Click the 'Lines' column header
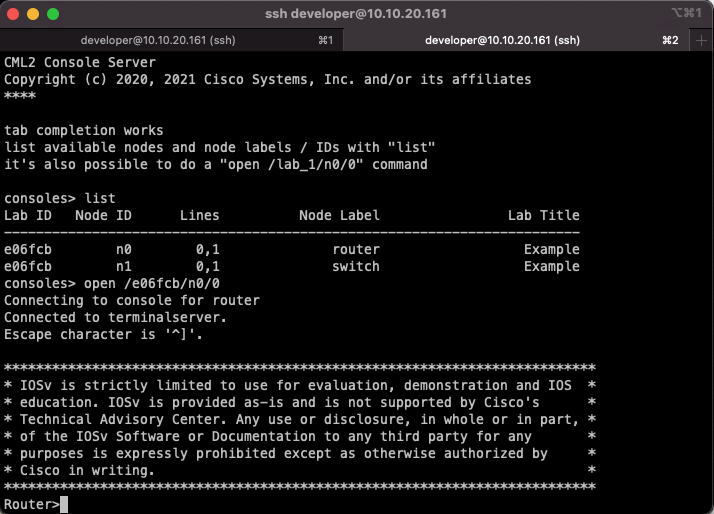Screen dimensions: 714x514 tap(199, 215)
